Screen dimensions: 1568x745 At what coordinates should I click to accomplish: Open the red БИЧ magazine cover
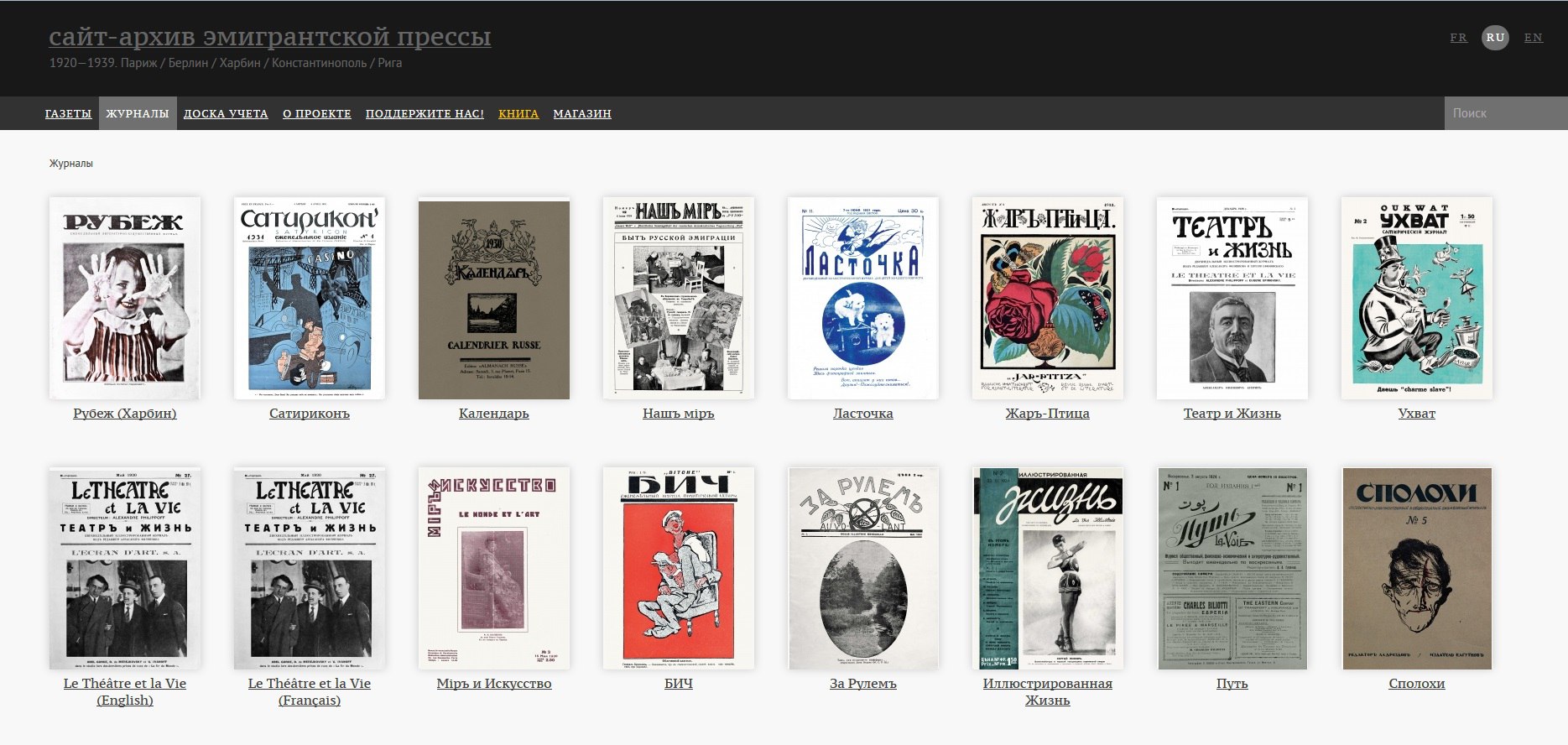tap(678, 568)
